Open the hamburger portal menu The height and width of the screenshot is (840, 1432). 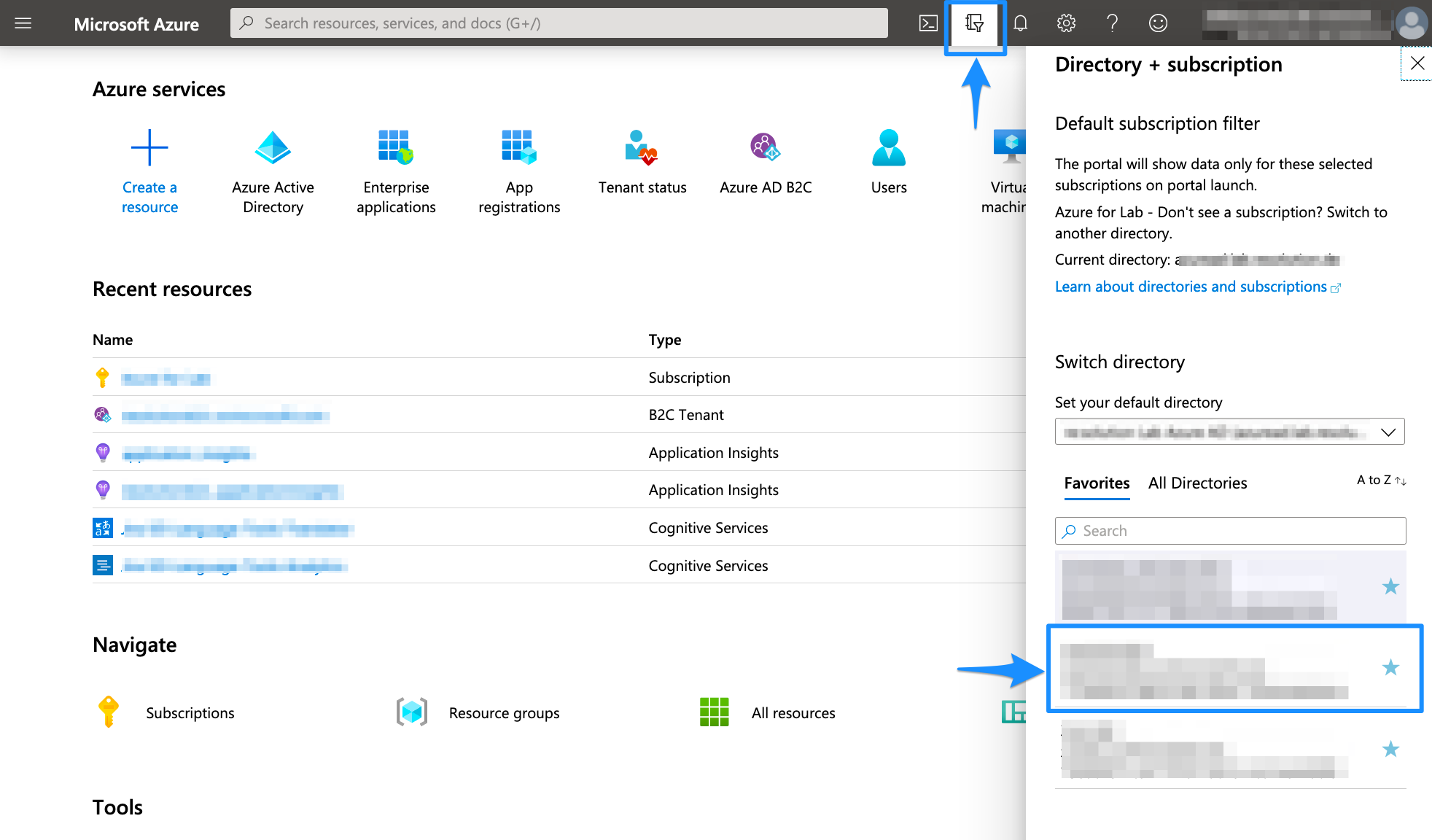(23, 23)
